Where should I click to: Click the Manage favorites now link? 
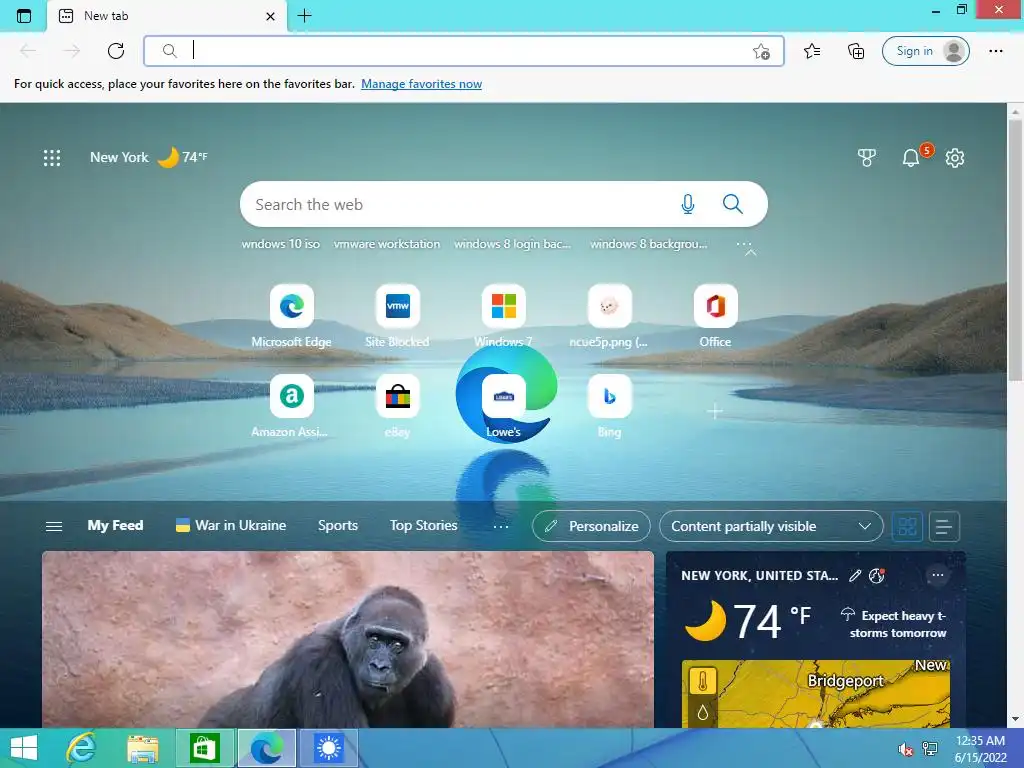[421, 84]
